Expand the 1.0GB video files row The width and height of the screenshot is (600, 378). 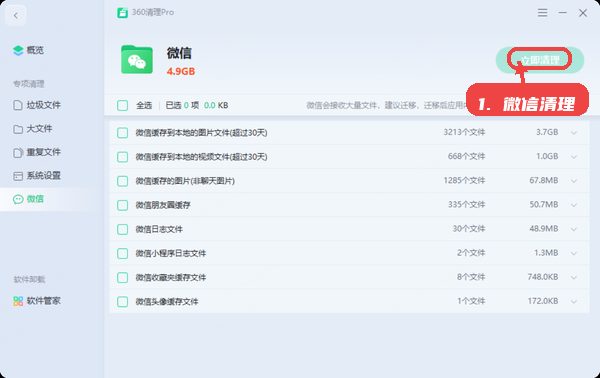pos(574,157)
